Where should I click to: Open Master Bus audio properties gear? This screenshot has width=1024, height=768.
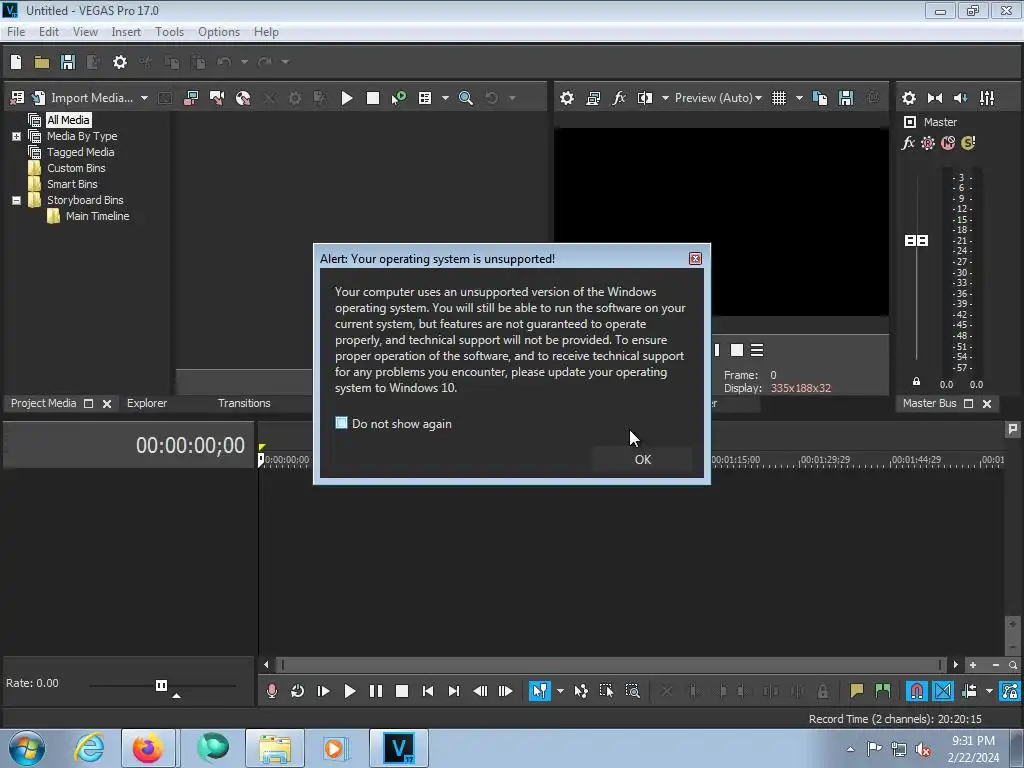908,98
